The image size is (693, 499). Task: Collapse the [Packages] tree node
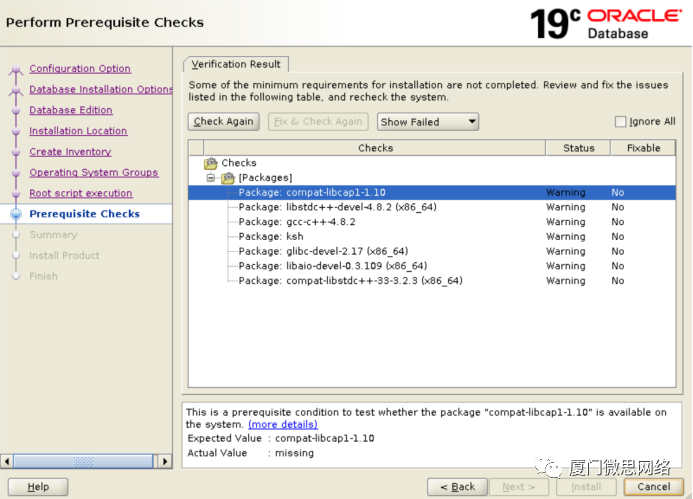click(x=211, y=178)
